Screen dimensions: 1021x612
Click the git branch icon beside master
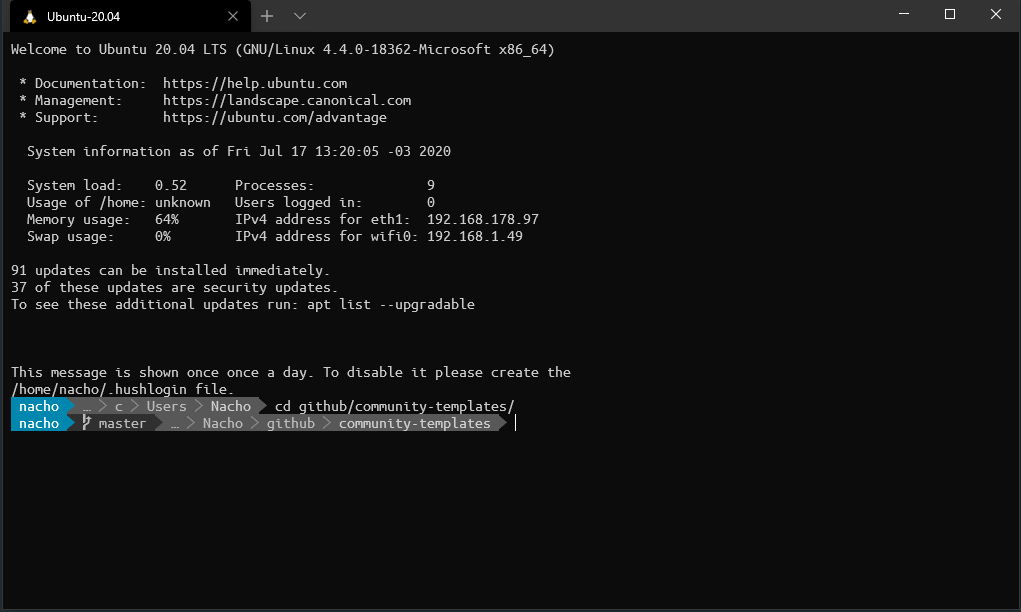(x=86, y=423)
